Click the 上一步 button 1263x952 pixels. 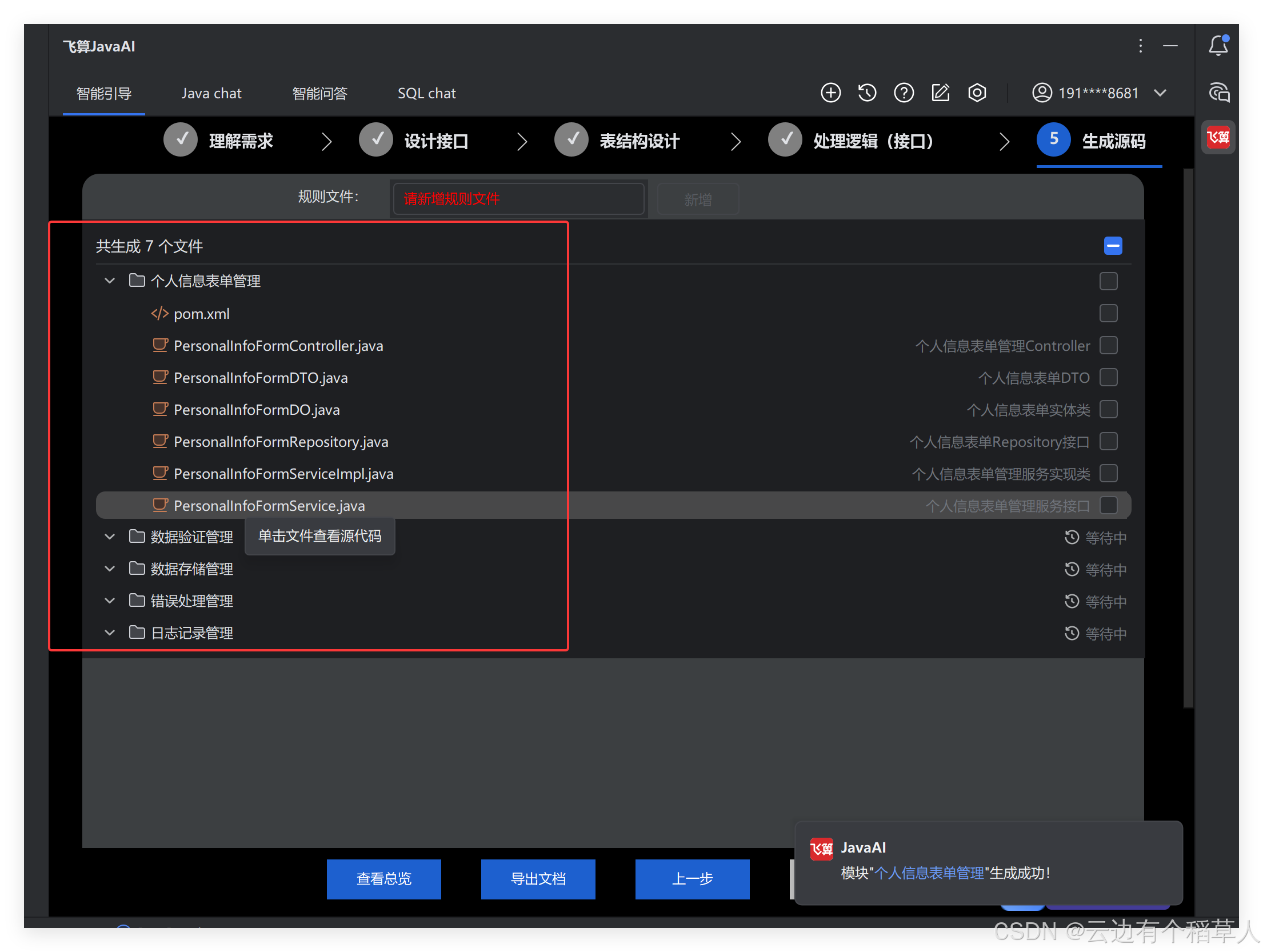(x=693, y=879)
